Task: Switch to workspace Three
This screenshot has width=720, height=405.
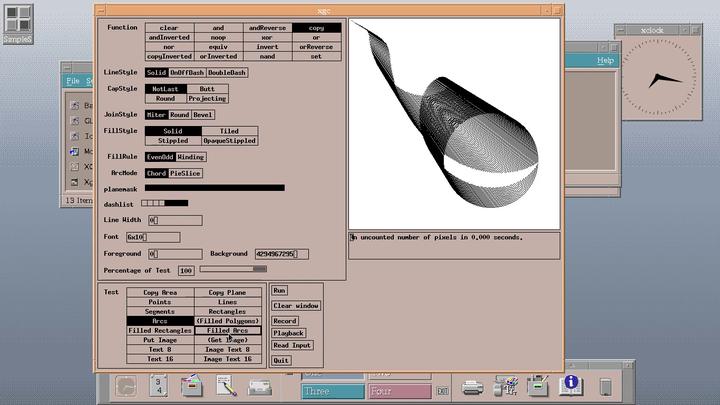Action: [x=331, y=392]
